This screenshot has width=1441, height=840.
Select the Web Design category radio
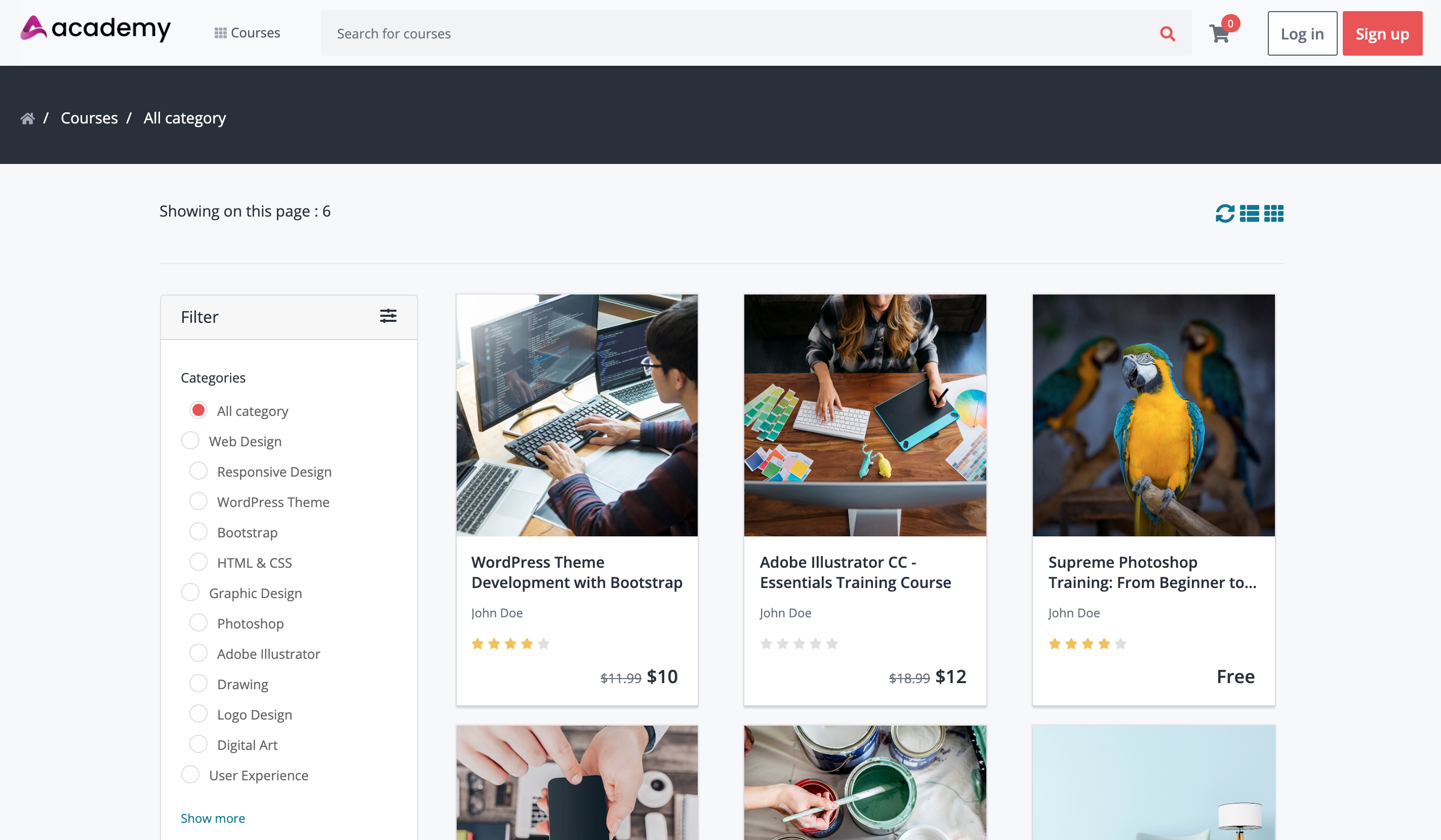point(190,440)
